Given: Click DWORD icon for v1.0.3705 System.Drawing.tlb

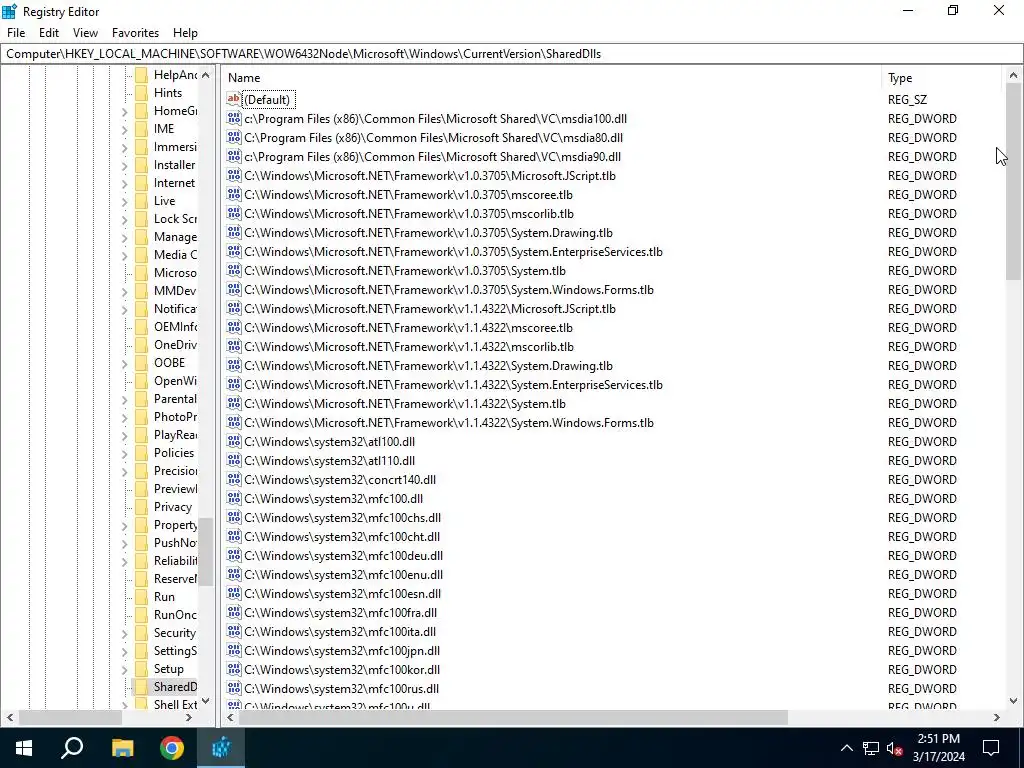Looking at the screenshot, I should [x=234, y=232].
